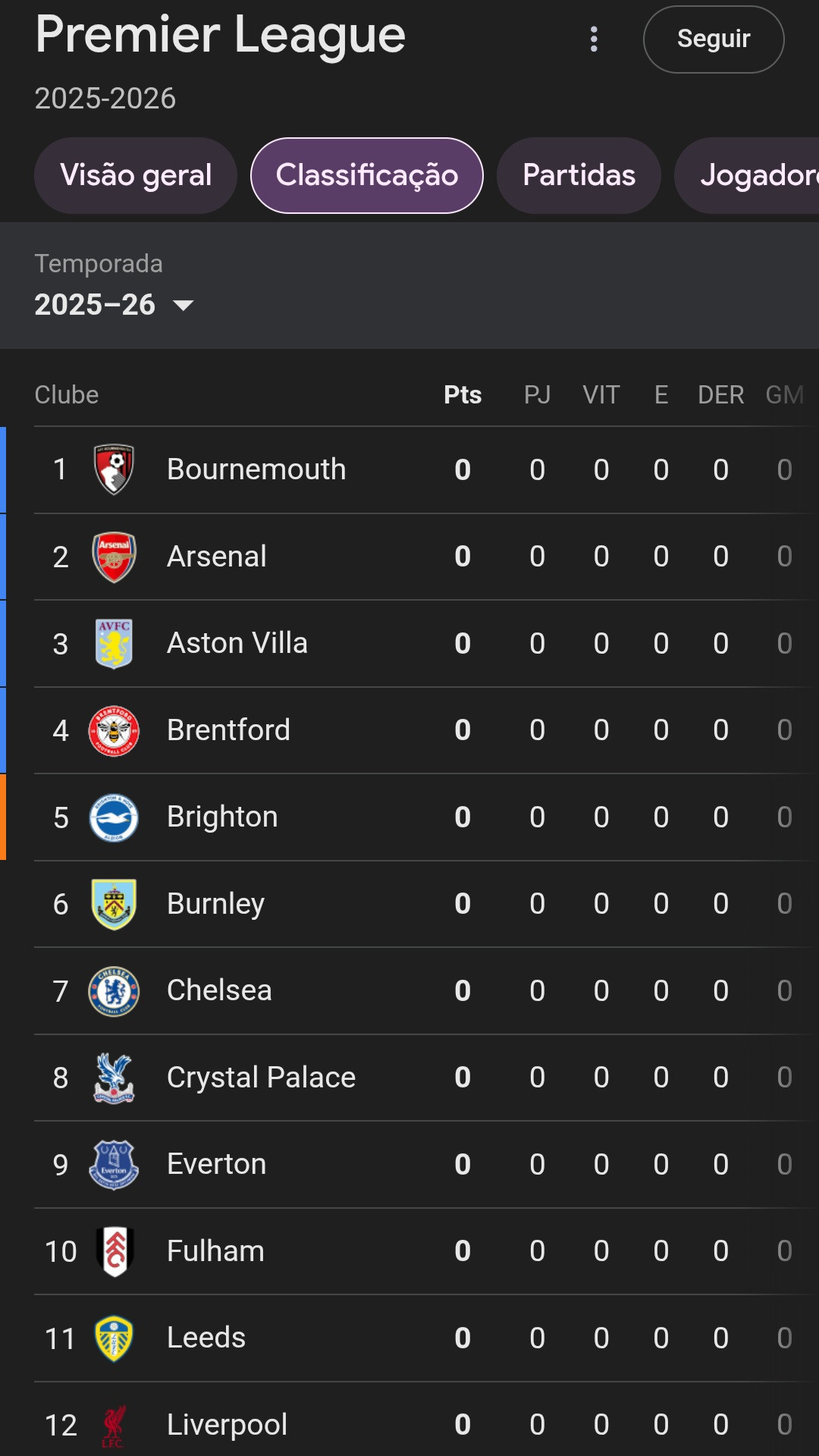819x1456 pixels.
Task: Tap the Aston Villa club crest
Action: 114,643
